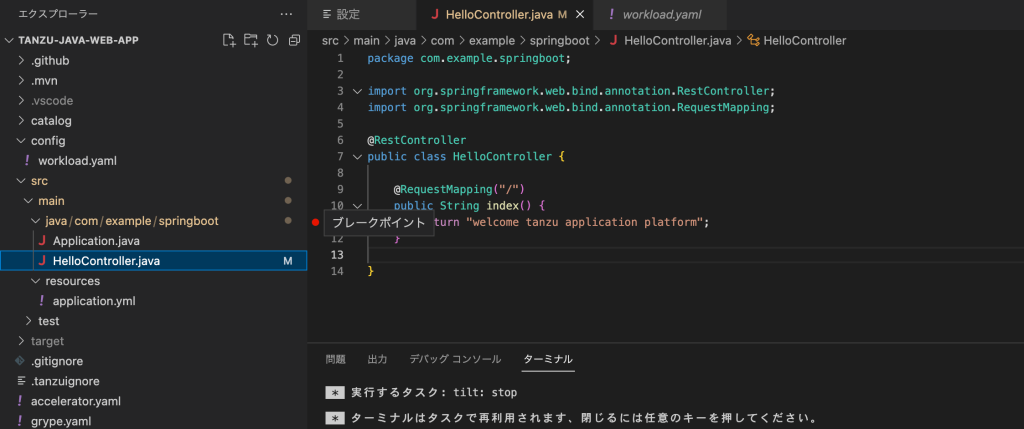Click the New Folder icon in explorer
1024x429 pixels.
[x=251, y=41]
